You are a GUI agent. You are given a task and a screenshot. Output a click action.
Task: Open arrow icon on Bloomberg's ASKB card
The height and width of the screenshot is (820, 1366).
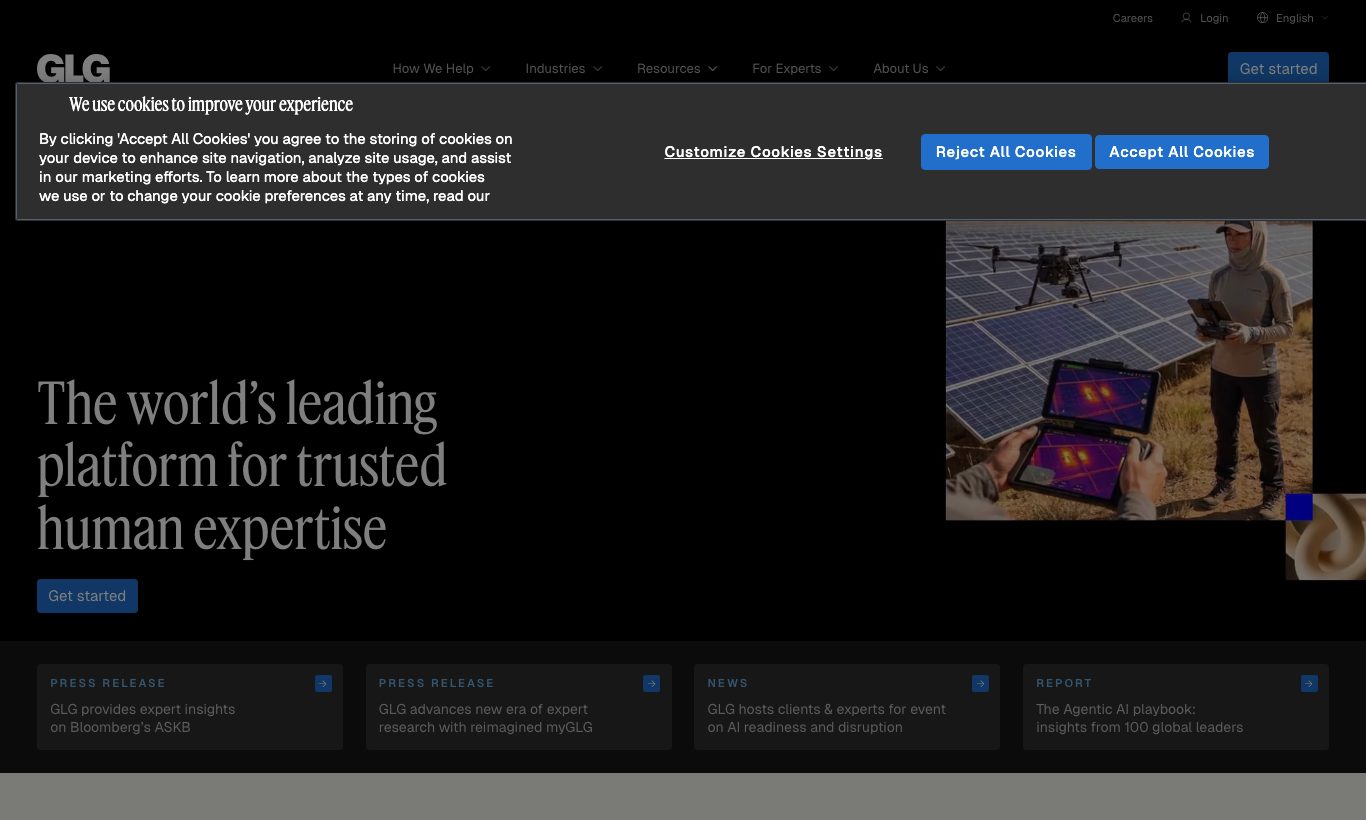(x=323, y=684)
